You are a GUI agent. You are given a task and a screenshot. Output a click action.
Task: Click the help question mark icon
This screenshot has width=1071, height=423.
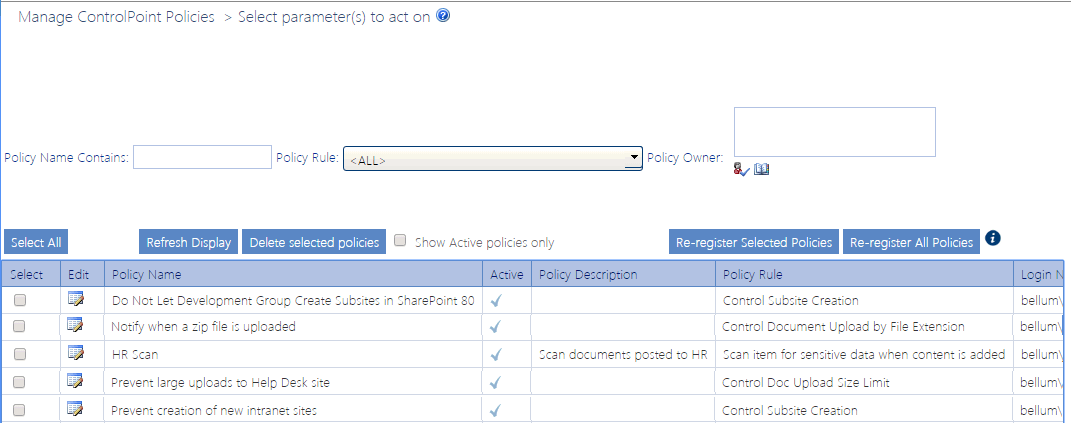[x=443, y=16]
